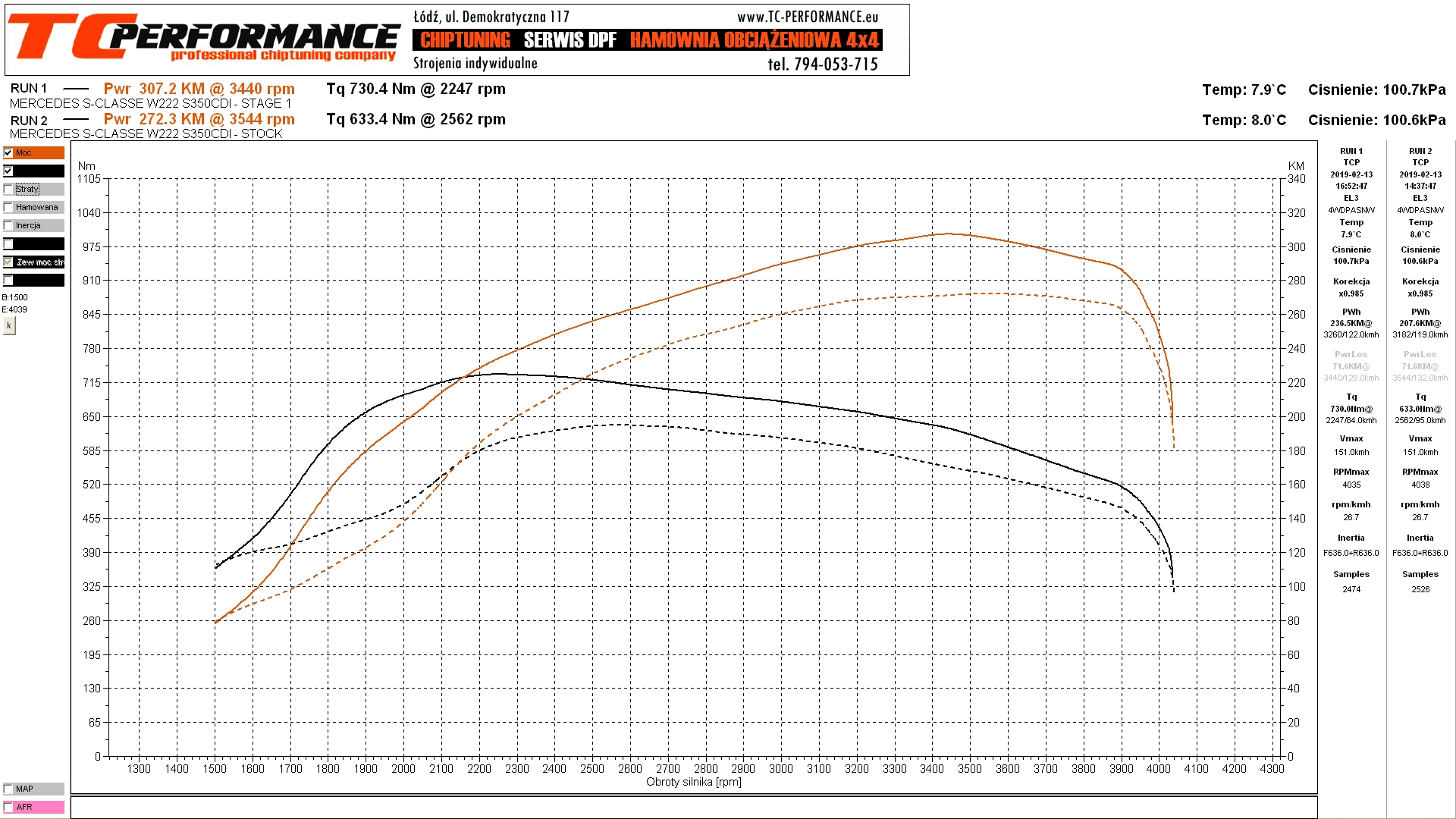Open the www.TC-PERFORMANCE.eu link
This screenshot has width=1456, height=819.
[807, 17]
